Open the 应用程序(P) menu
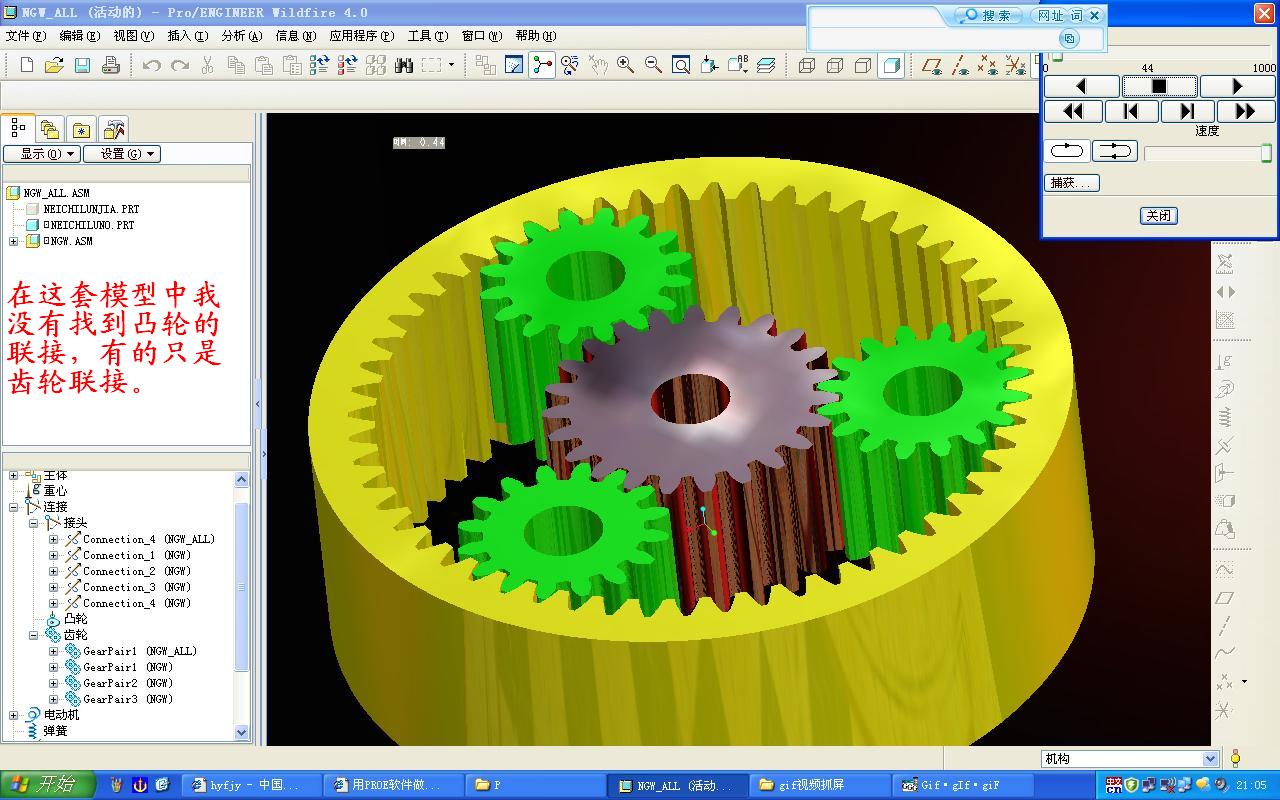This screenshot has width=1280, height=800. coord(361,35)
